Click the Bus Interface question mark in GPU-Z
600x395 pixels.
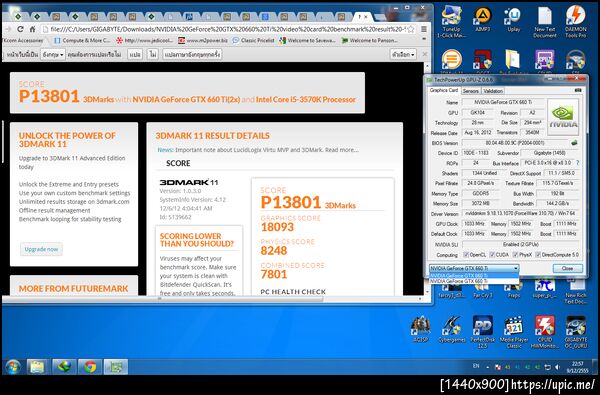[x=578, y=163]
